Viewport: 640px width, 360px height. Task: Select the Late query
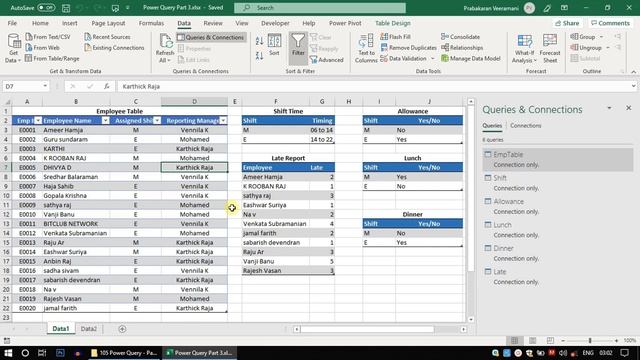[x=558, y=276]
